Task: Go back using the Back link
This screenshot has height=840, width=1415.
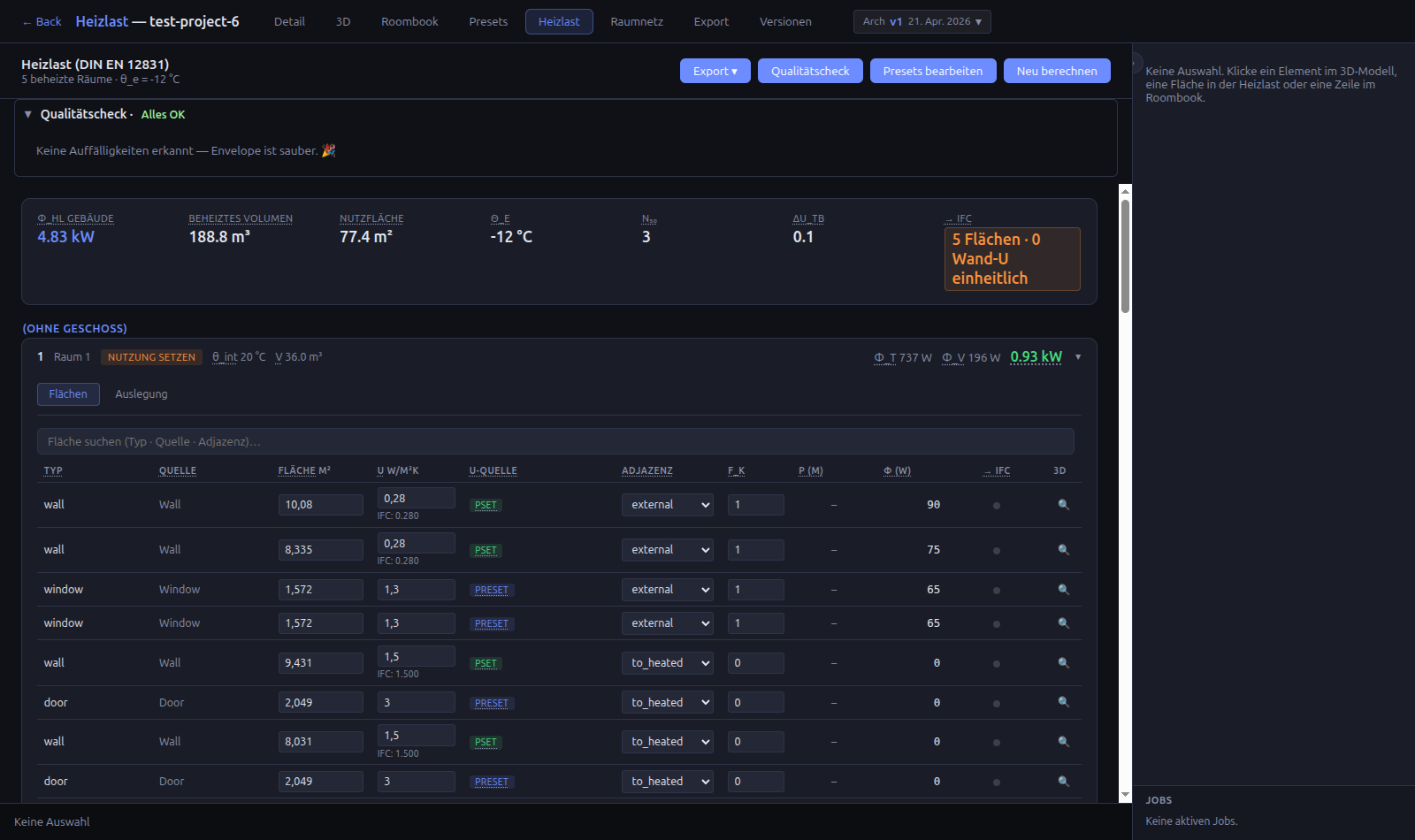Action: point(42,22)
